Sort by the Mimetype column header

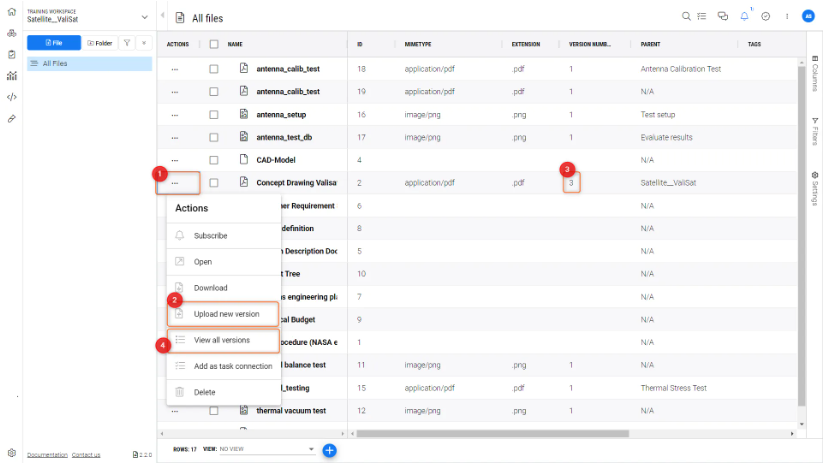pos(418,44)
